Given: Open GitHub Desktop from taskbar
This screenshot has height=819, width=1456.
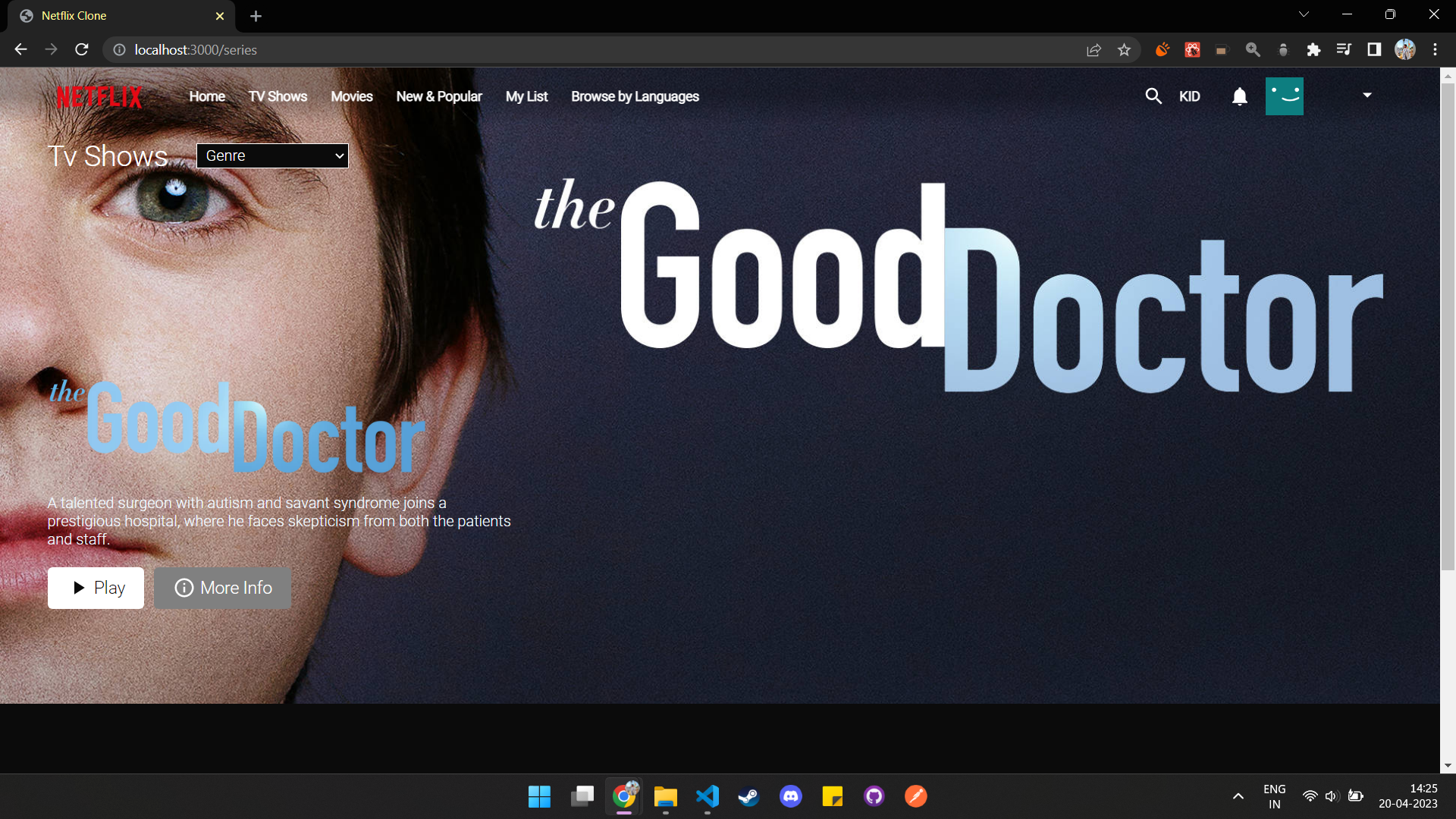Looking at the screenshot, I should point(874,796).
